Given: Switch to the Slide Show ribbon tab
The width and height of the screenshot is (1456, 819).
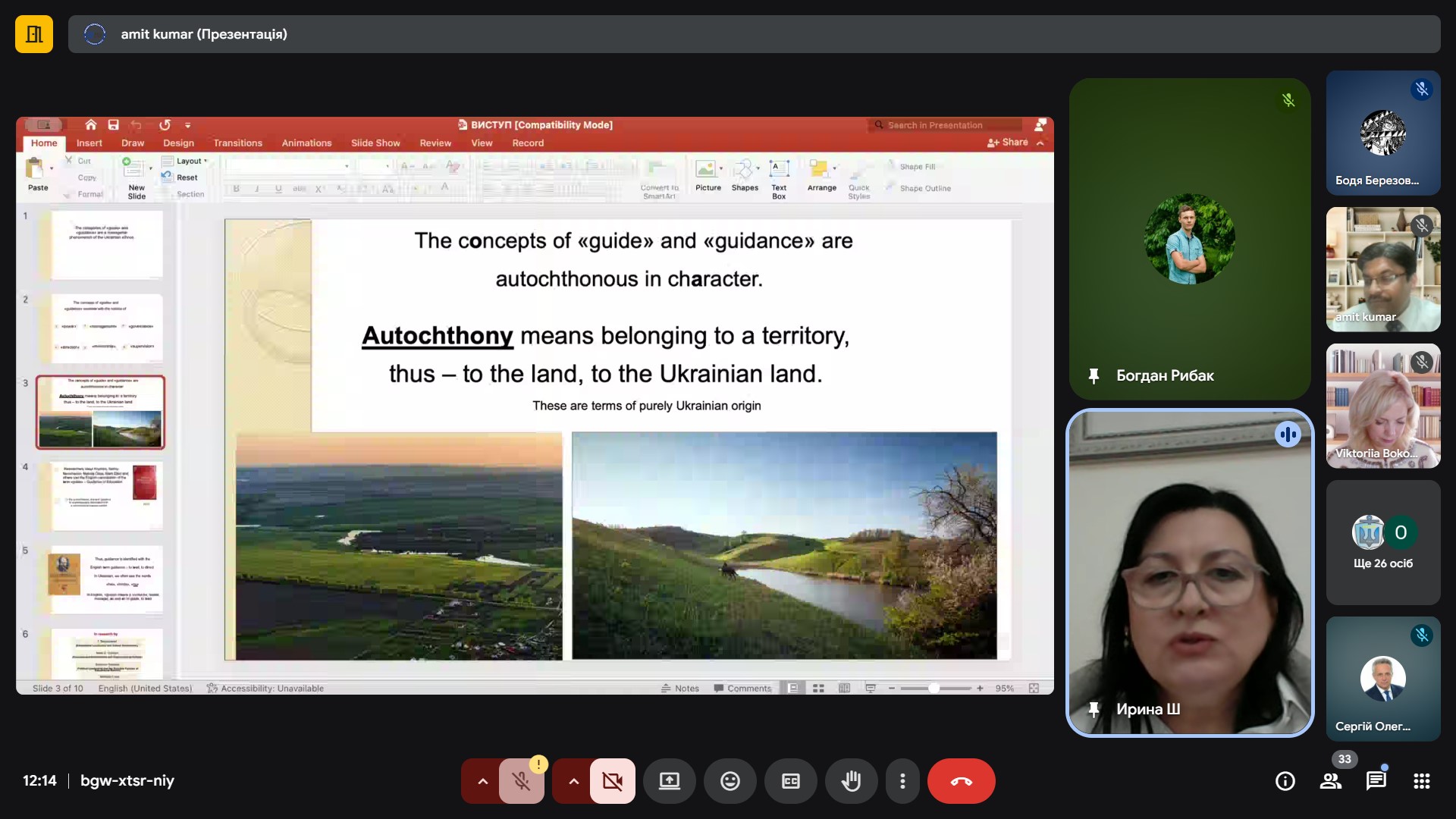Looking at the screenshot, I should 375,143.
